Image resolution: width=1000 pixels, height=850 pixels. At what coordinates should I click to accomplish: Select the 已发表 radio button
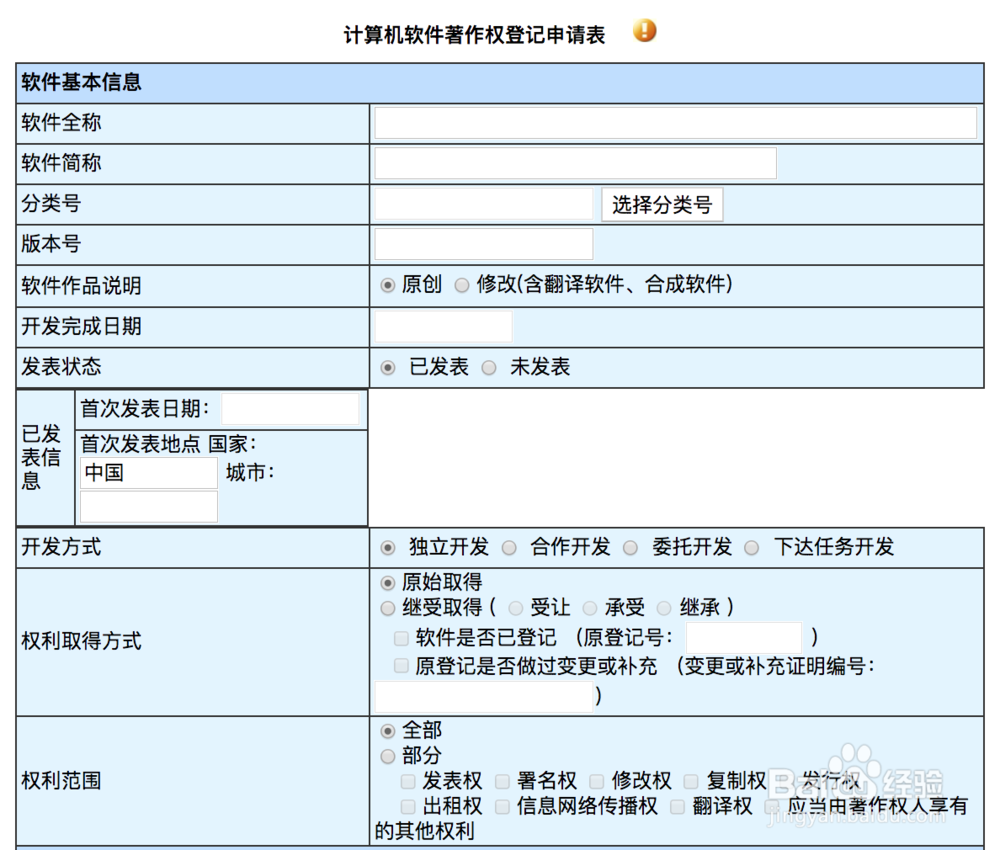tap(388, 368)
